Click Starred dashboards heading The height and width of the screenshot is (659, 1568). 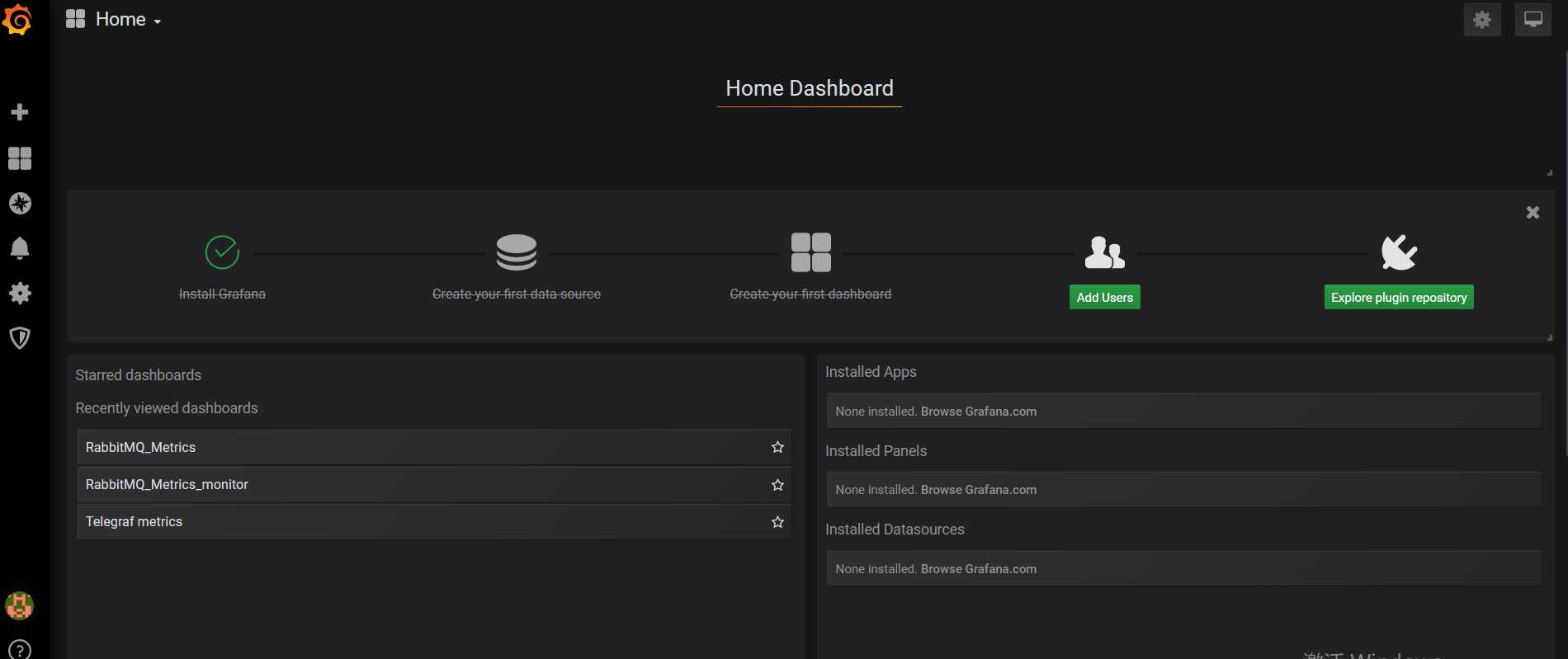pos(139,375)
